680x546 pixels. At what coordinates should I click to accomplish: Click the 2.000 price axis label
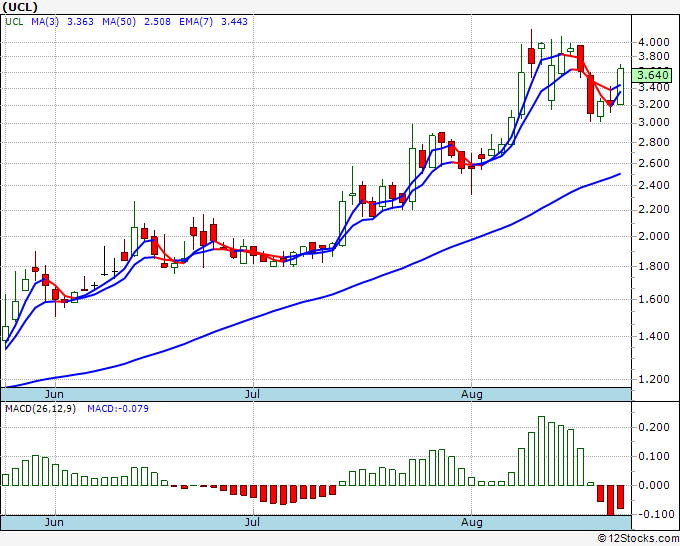click(654, 236)
